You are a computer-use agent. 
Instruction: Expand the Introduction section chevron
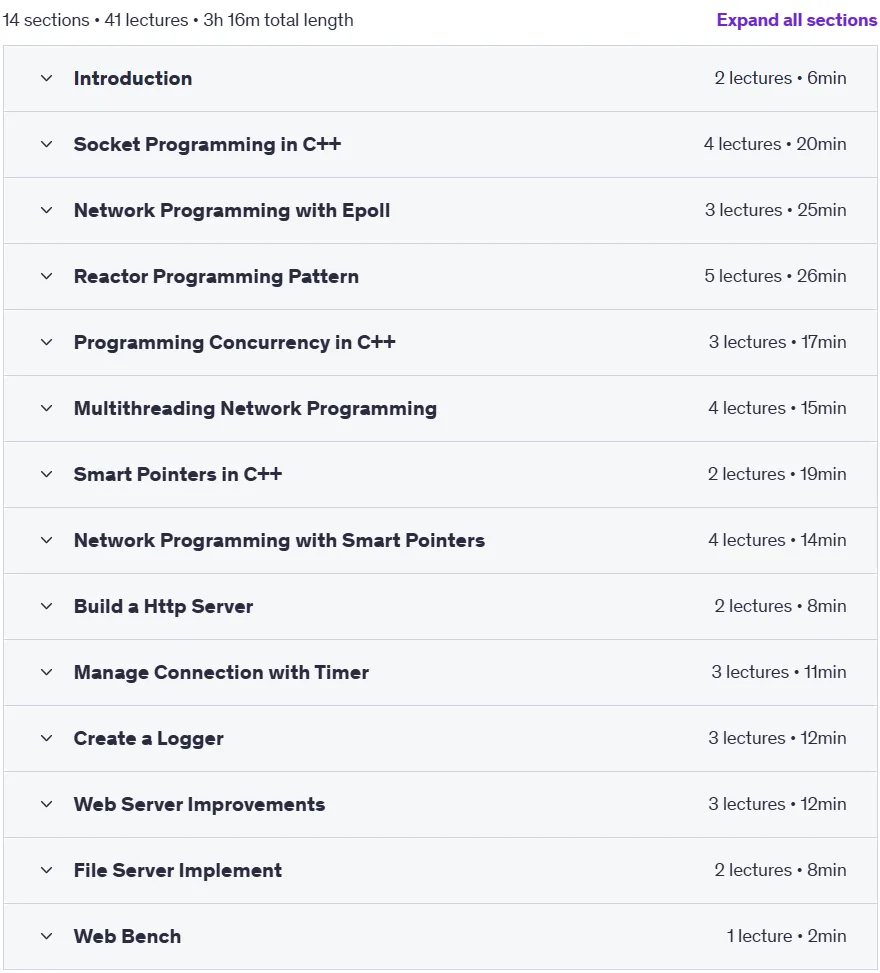(x=47, y=78)
